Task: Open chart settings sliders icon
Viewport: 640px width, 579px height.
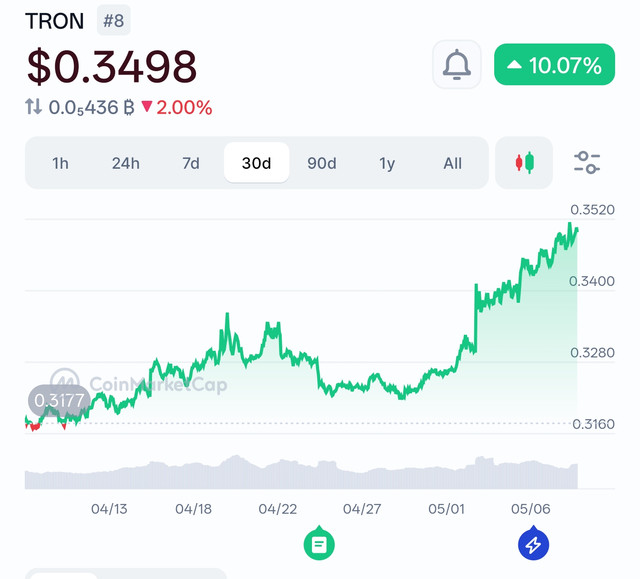Action: point(587,162)
